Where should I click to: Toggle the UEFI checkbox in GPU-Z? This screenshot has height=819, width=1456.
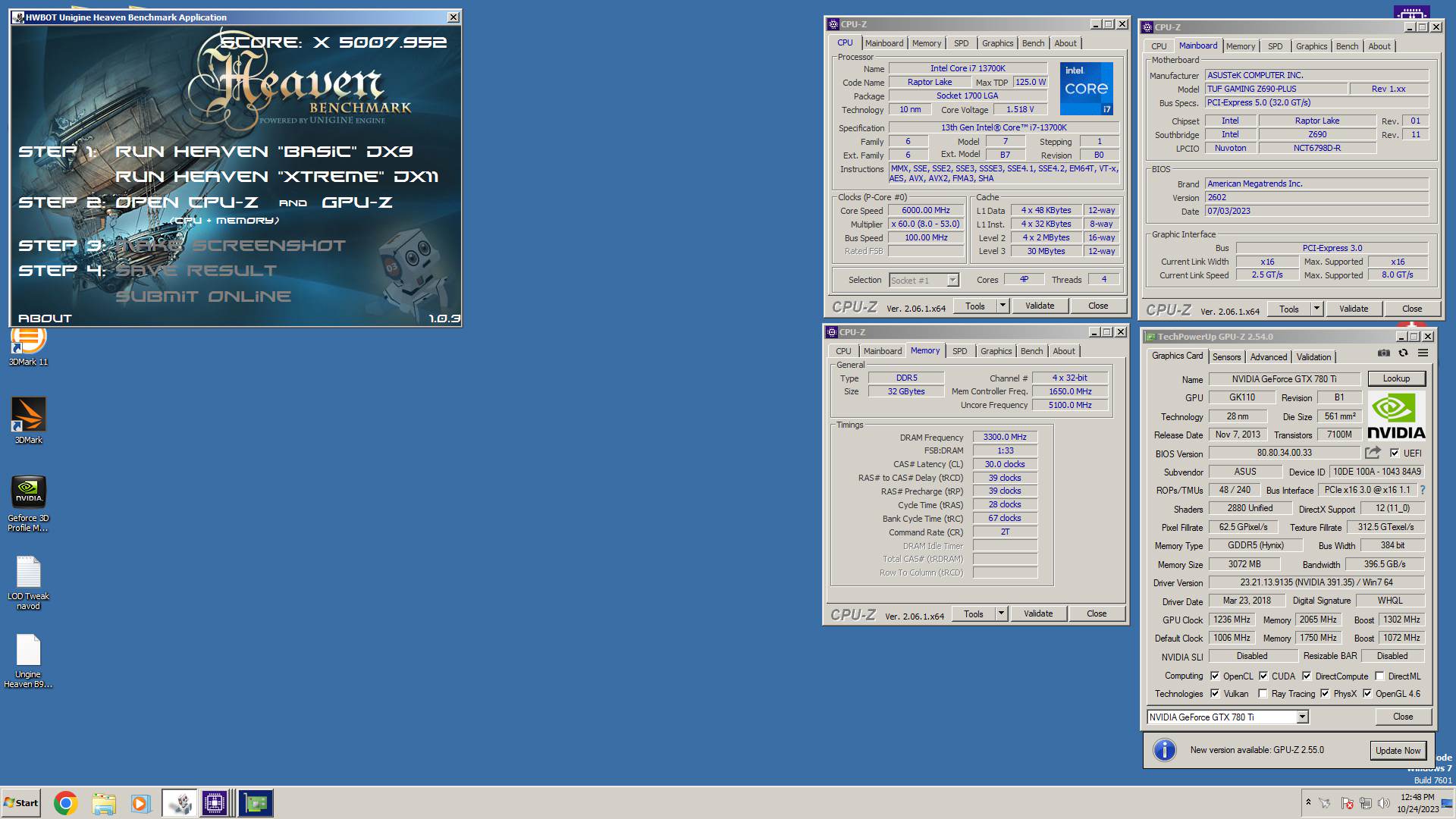click(x=1395, y=453)
